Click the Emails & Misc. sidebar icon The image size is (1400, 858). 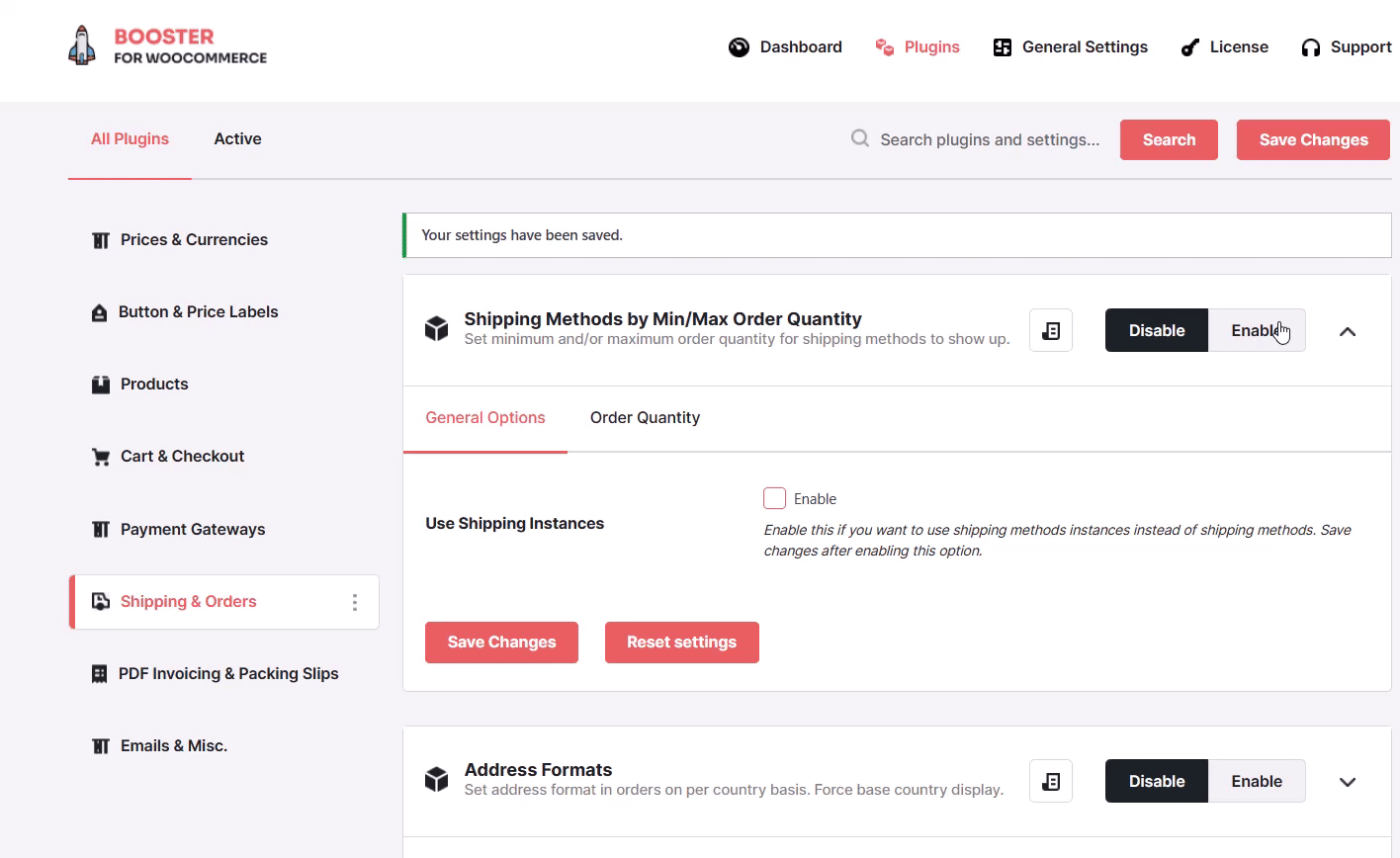101,746
